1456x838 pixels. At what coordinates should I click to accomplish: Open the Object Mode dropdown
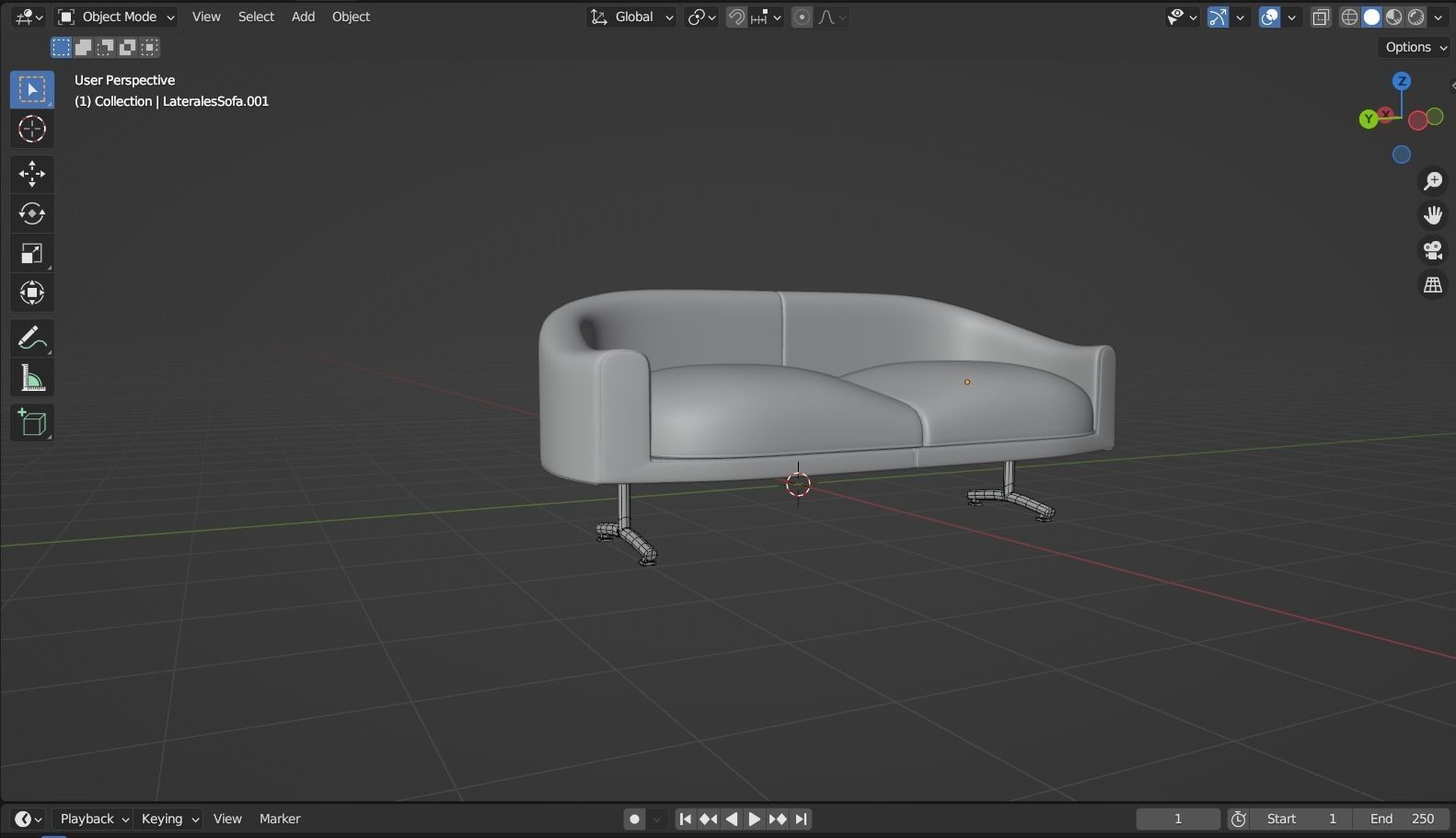point(116,17)
